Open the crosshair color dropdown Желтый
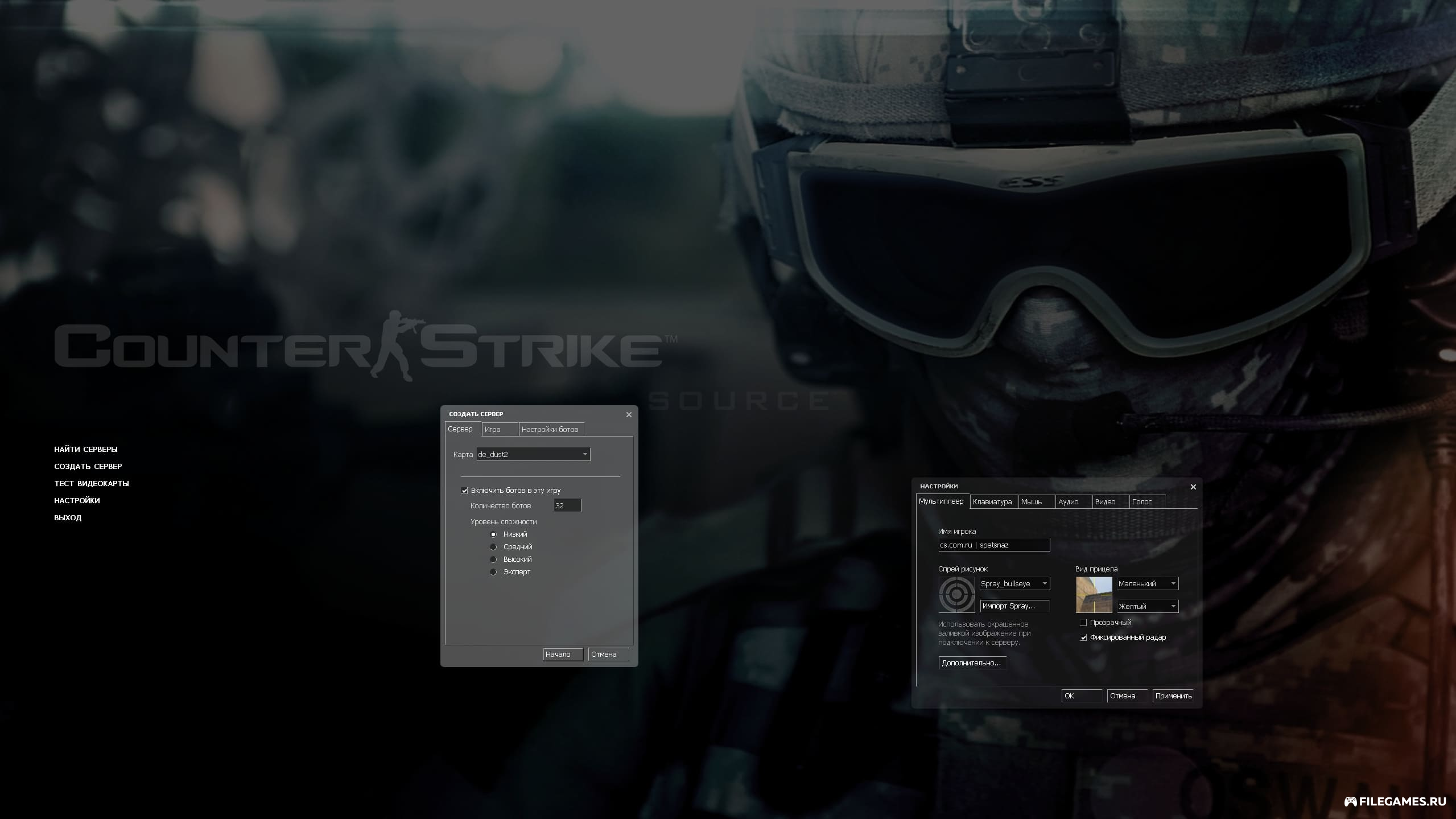Viewport: 1456px width, 819px height. (x=1148, y=606)
